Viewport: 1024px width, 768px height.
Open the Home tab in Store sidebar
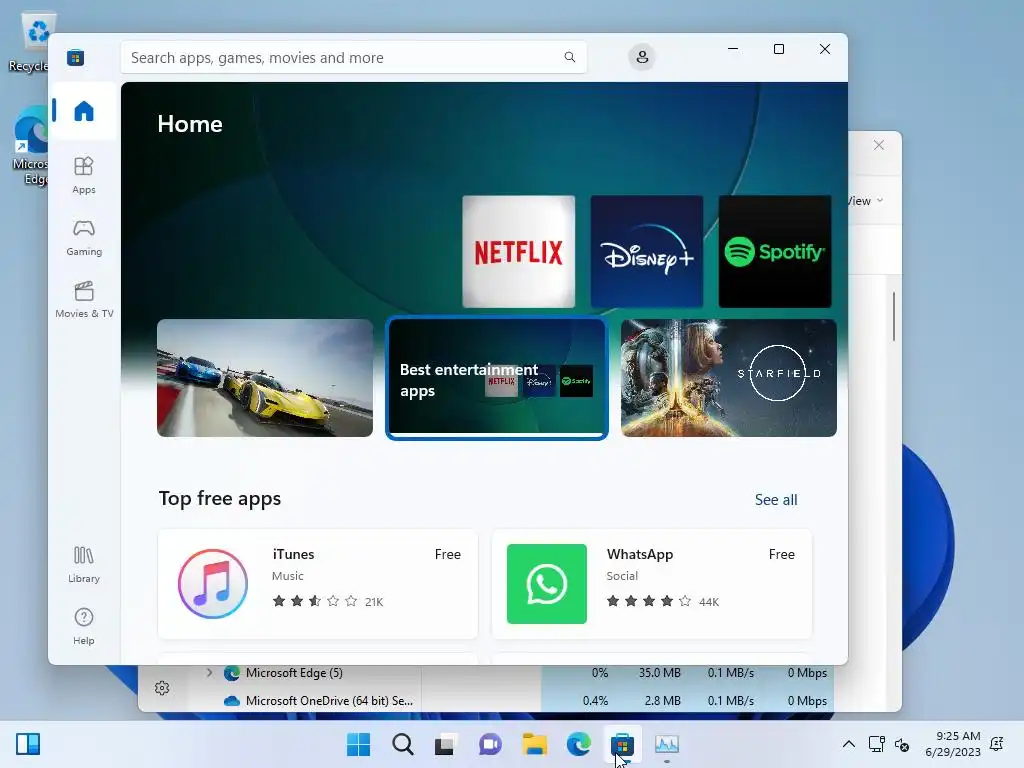click(x=84, y=111)
